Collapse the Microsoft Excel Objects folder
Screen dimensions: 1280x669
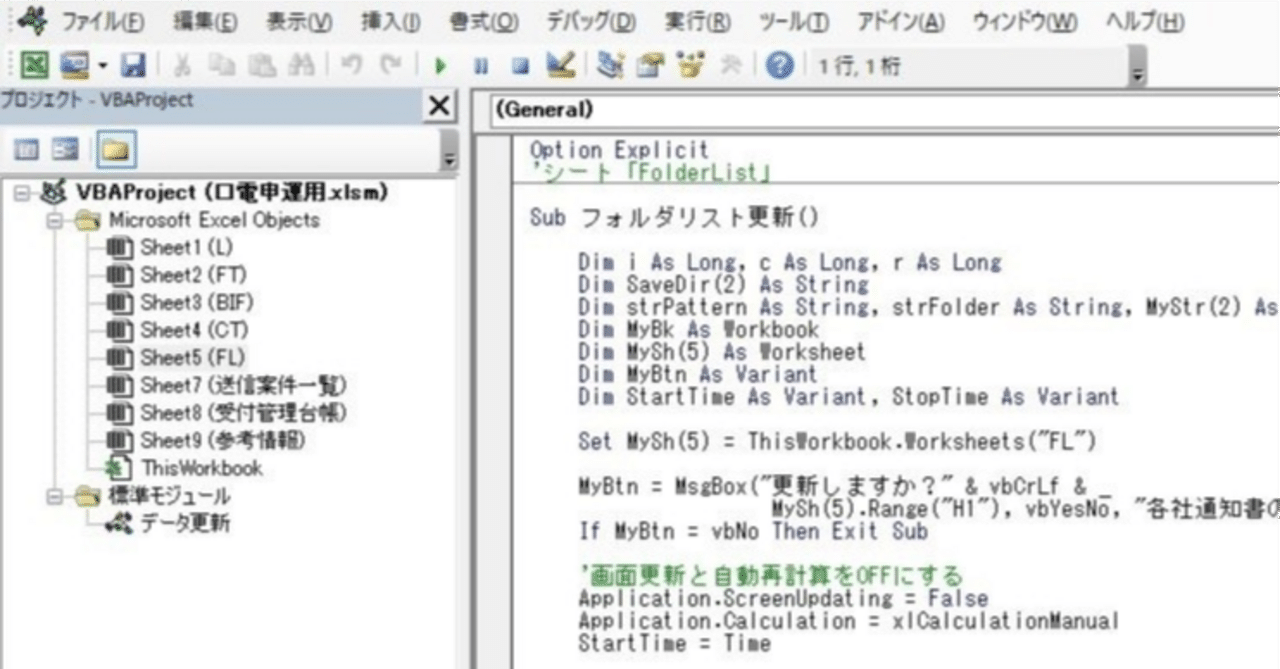coord(53,220)
